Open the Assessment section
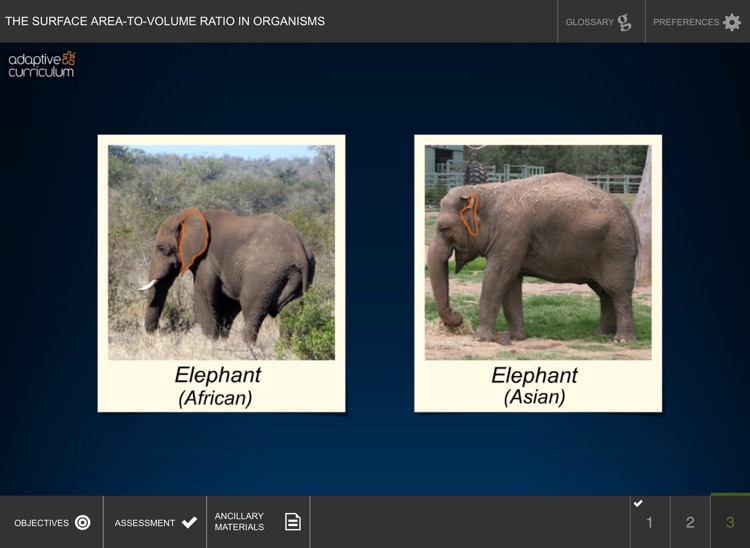The width and height of the screenshot is (750, 548). pos(155,522)
